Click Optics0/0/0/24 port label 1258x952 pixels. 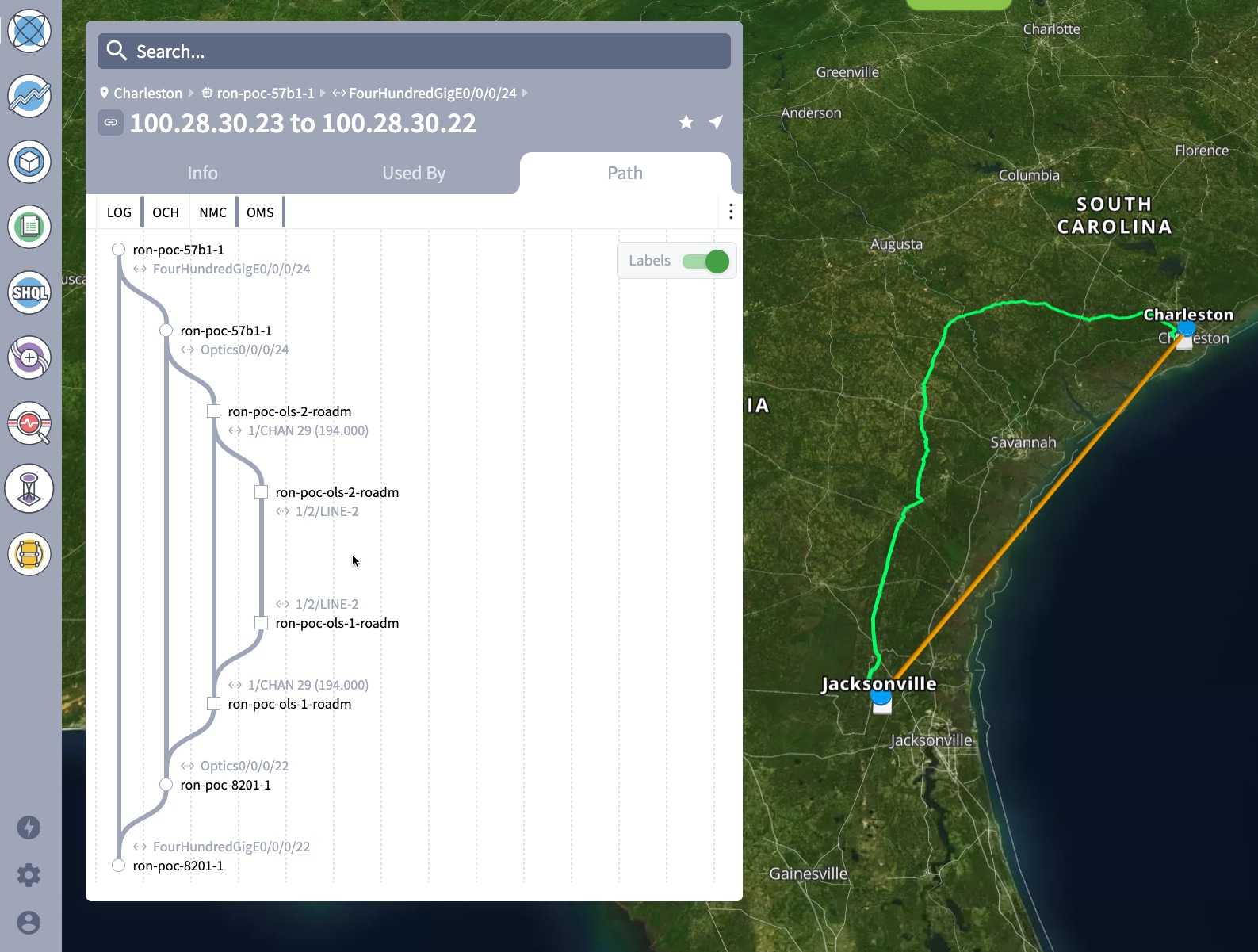click(244, 350)
